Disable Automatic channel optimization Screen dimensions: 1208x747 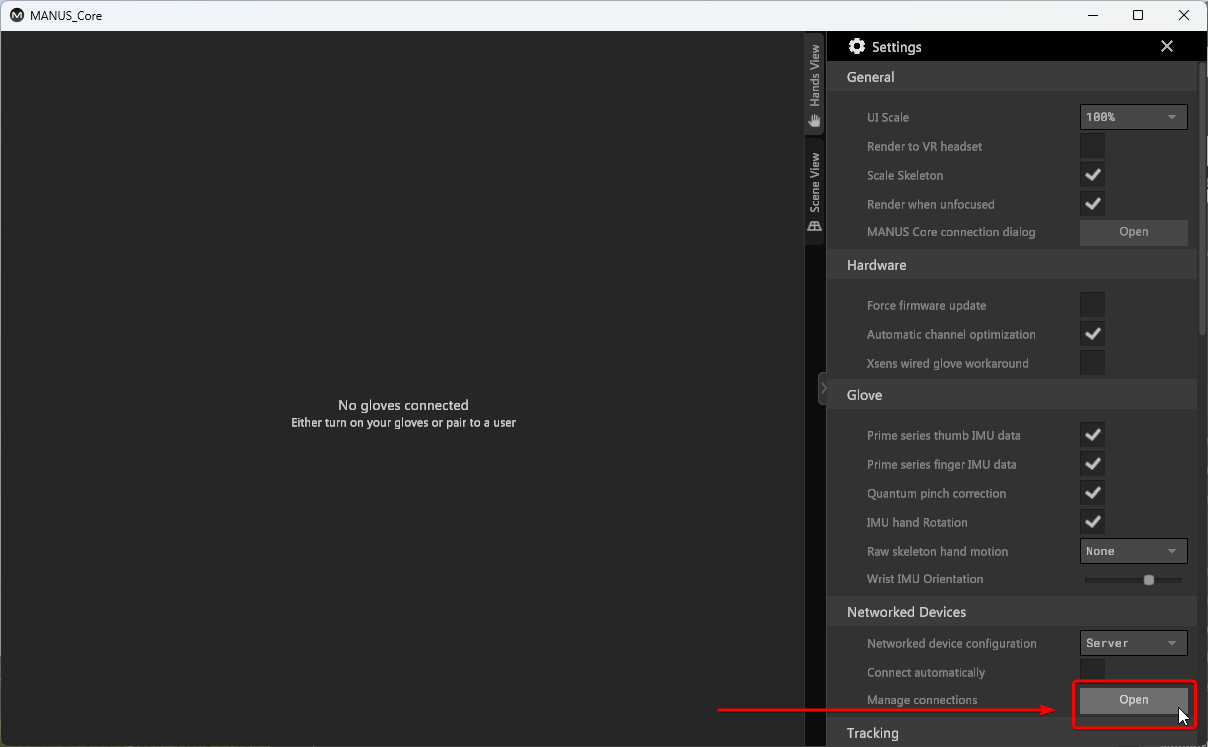point(1093,334)
